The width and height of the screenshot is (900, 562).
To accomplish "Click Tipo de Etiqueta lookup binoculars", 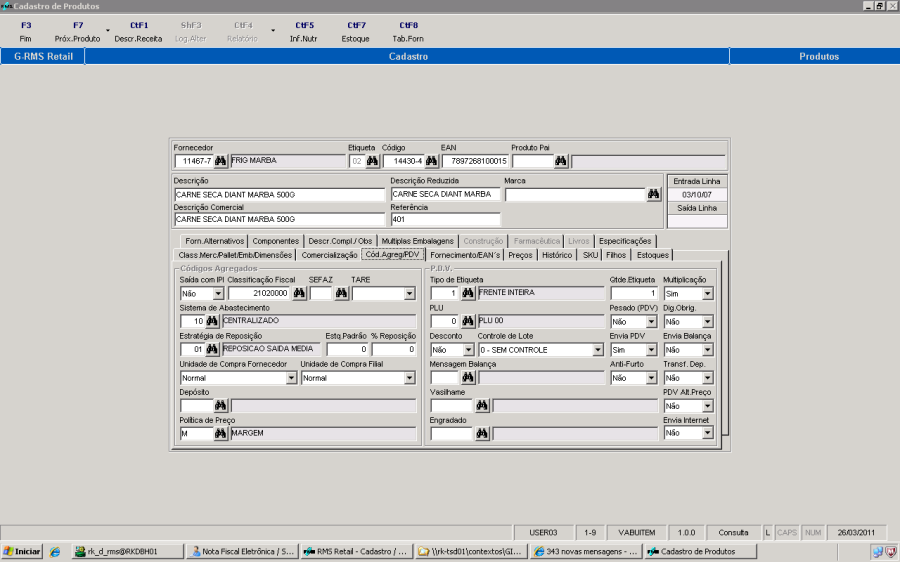I will pyautogui.click(x=468, y=294).
